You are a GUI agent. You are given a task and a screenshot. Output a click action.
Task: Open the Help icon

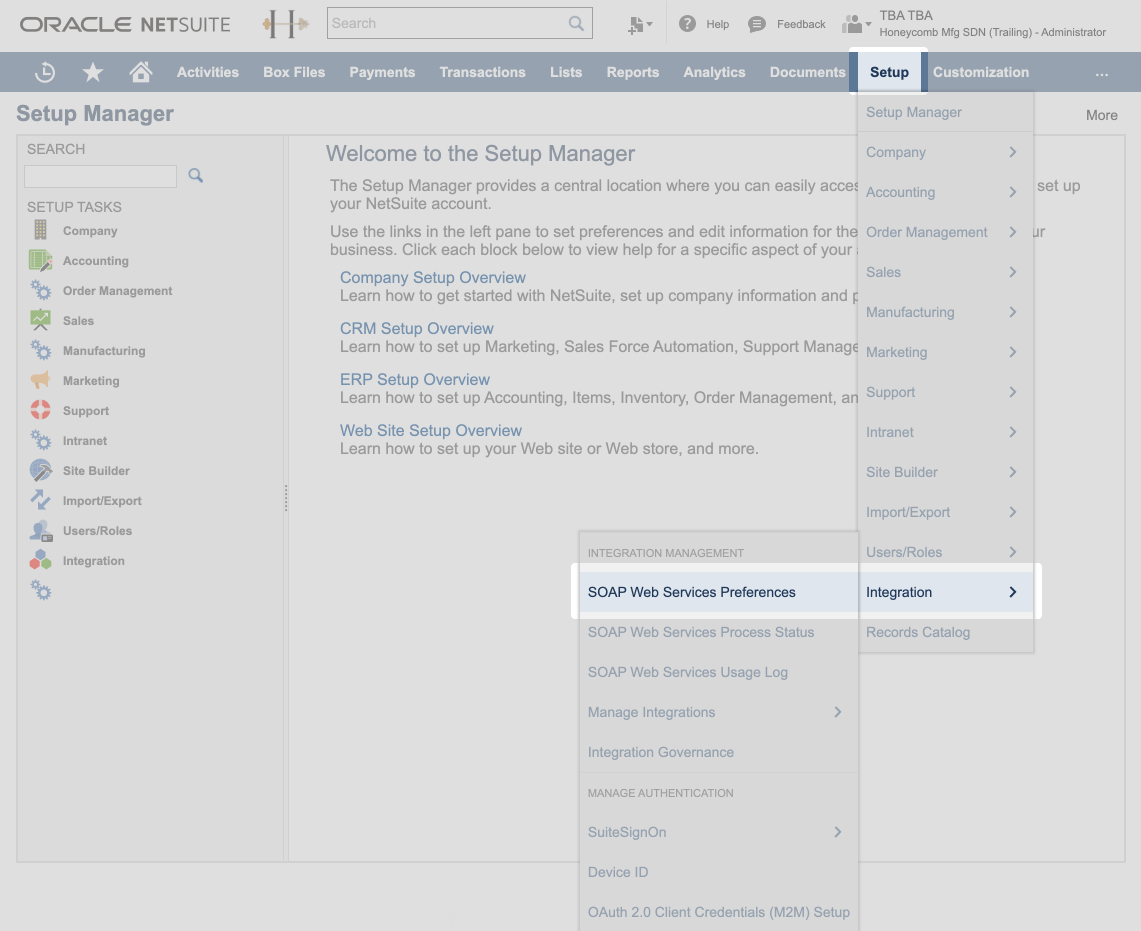click(x=689, y=24)
